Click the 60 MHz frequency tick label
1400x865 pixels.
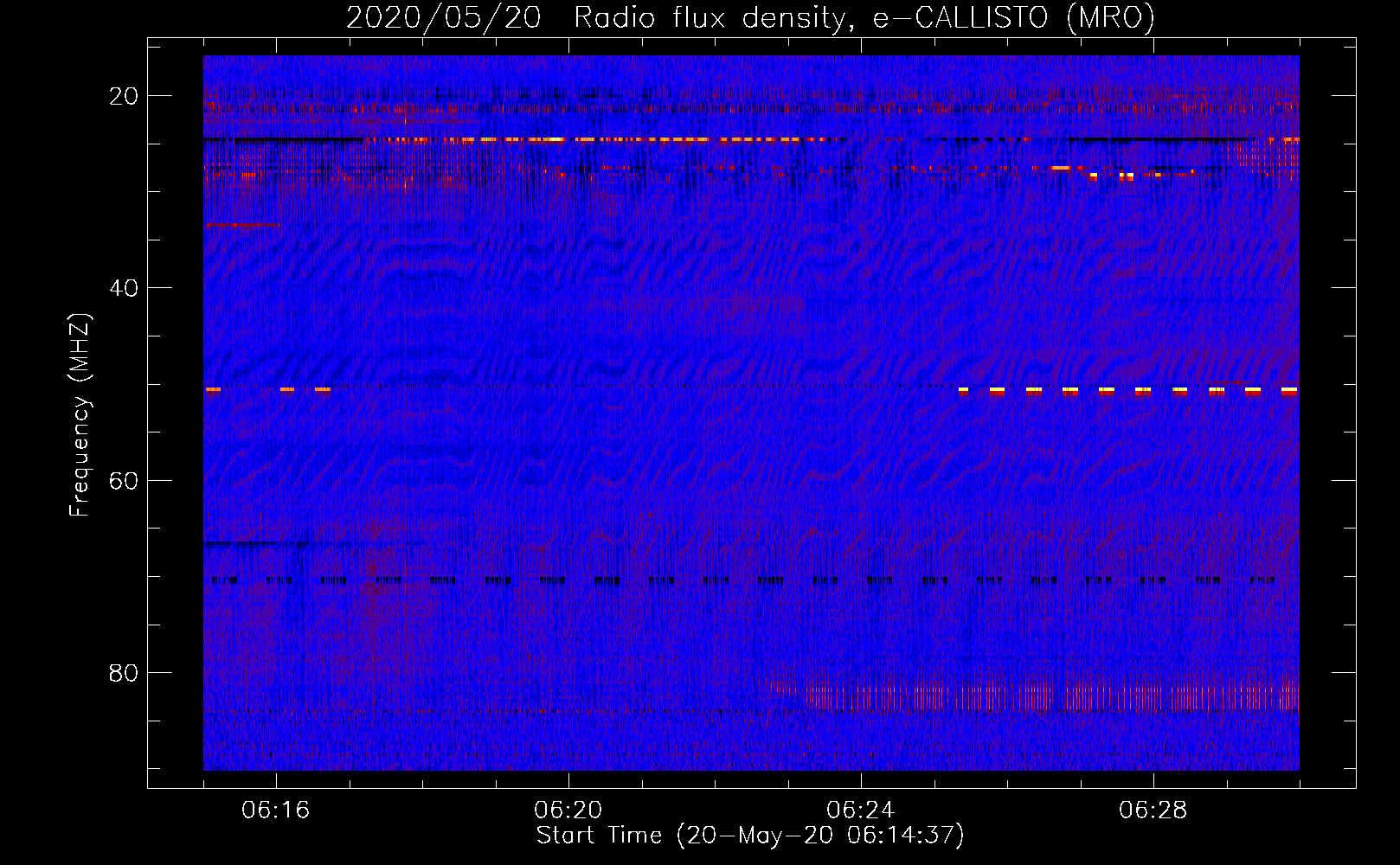tap(124, 481)
